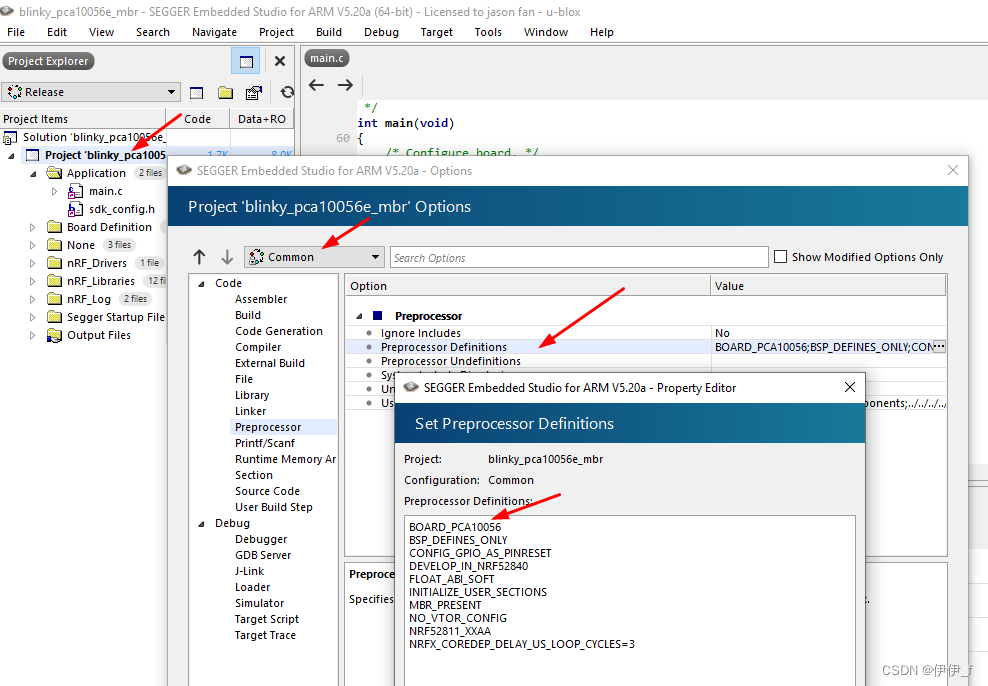Collapse the Application folder node

(33, 173)
